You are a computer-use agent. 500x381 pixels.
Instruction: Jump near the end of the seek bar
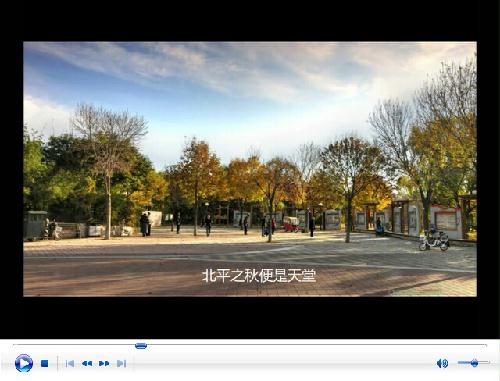(480, 345)
